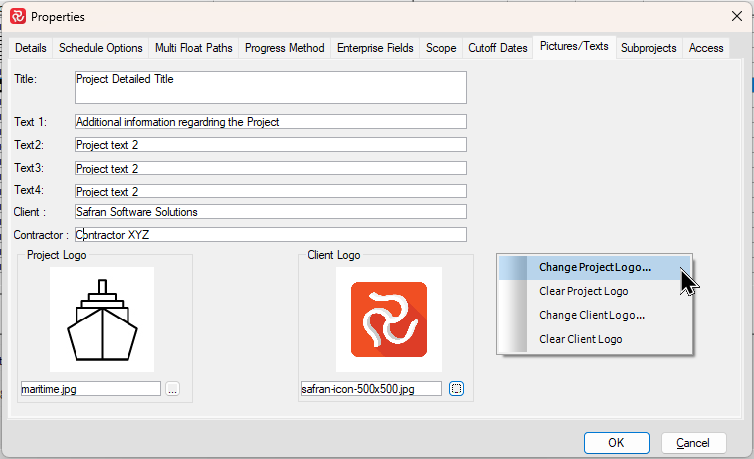Open the Schedule Options tab
The height and width of the screenshot is (459, 754).
[100, 48]
